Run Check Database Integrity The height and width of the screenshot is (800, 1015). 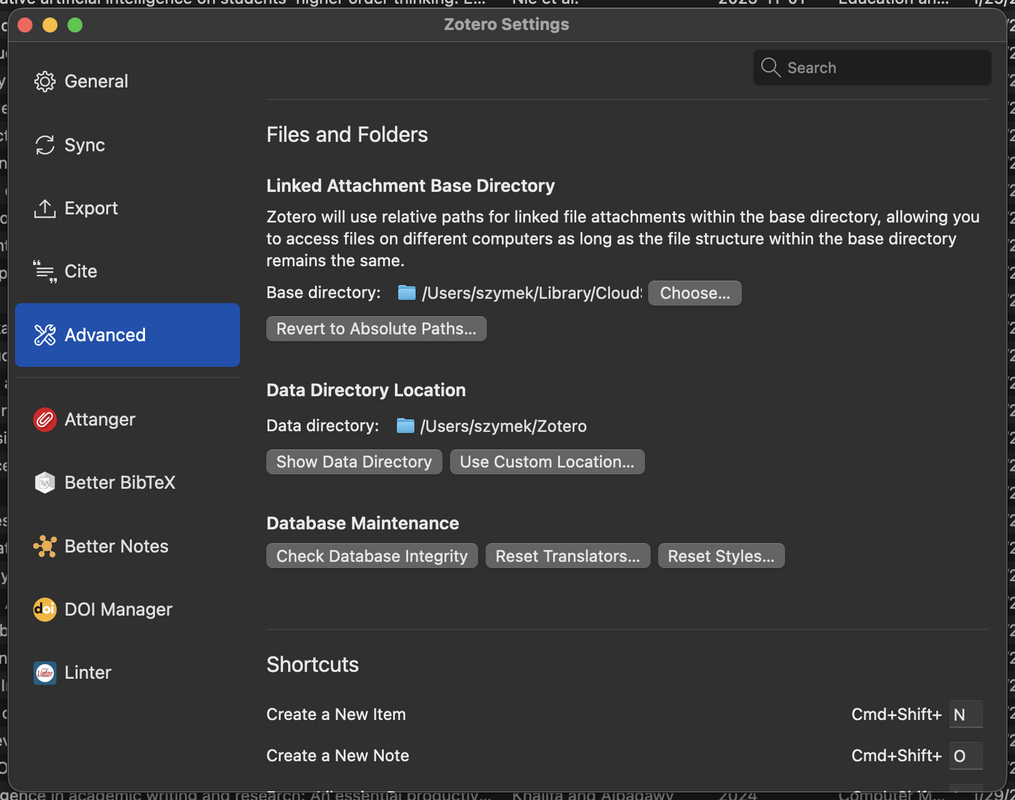[371, 555]
